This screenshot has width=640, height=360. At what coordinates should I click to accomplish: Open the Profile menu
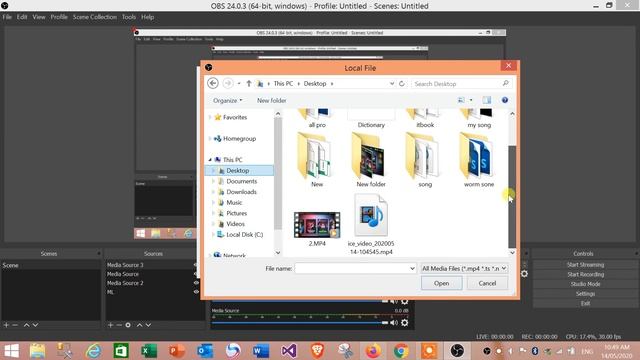pos(59,17)
